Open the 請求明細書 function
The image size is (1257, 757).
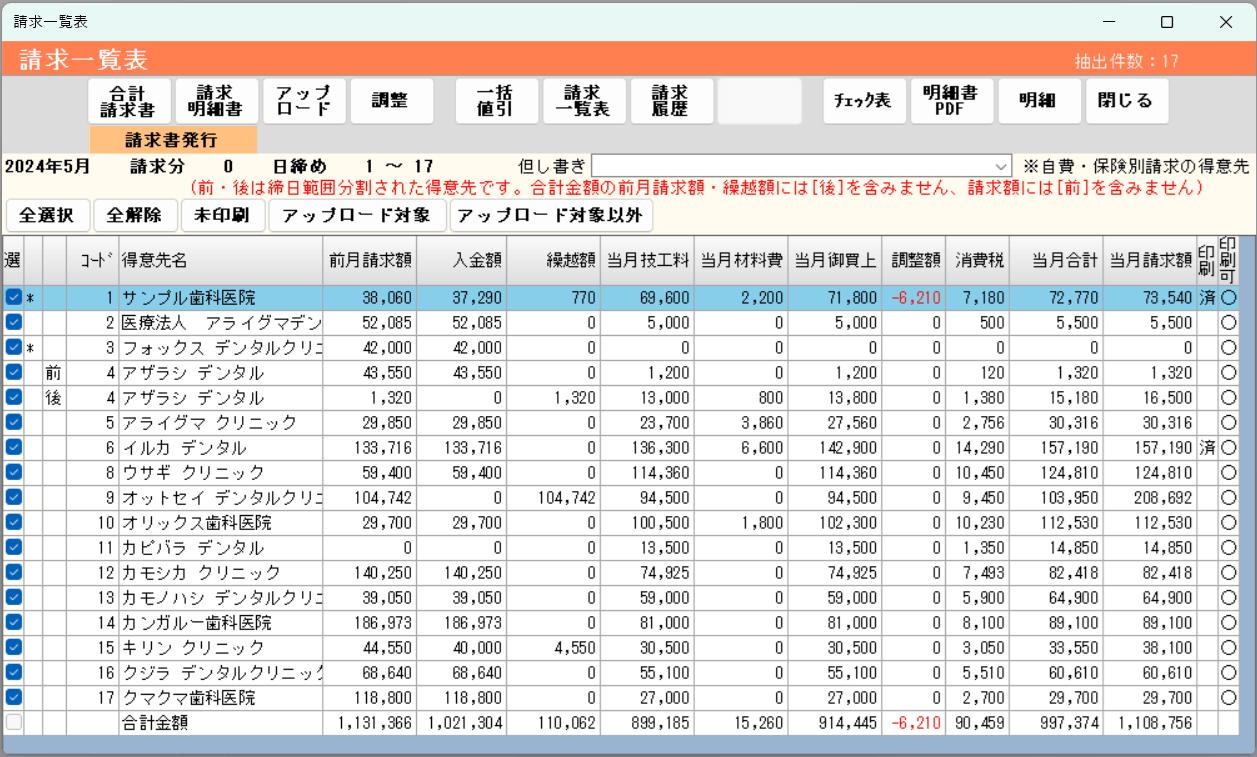pyautogui.click(x=216, y=100)
